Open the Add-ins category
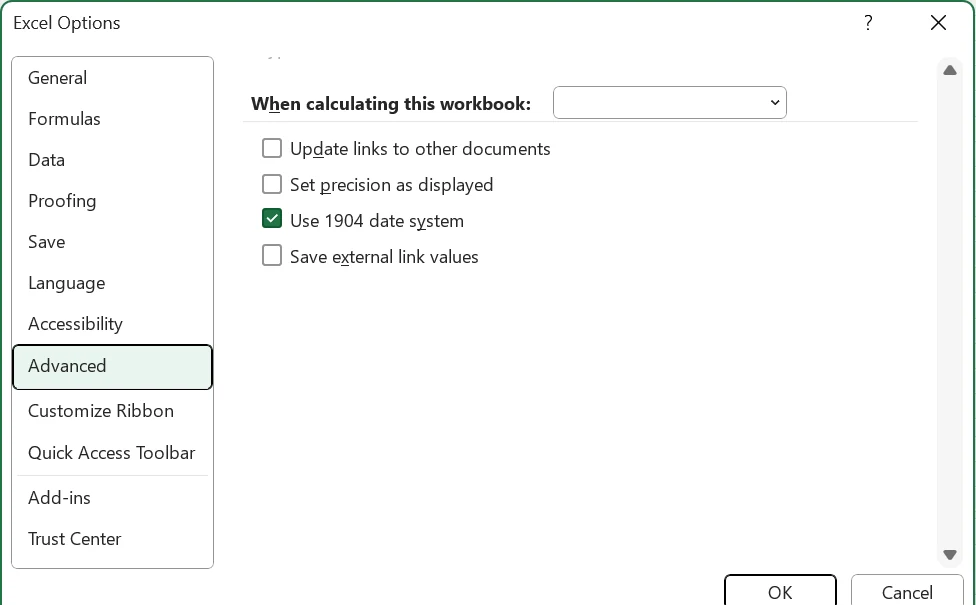This screenshot has width=976, height=605. pyautogui.click(x=112, y=498)
